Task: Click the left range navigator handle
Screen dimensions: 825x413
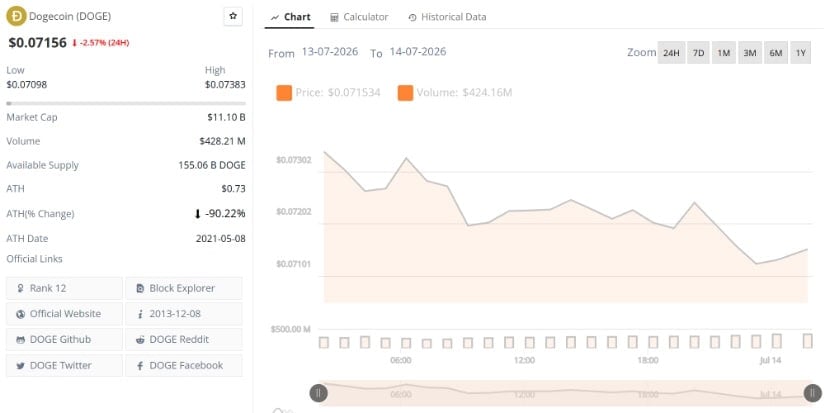Action: (x=318, y=392)
